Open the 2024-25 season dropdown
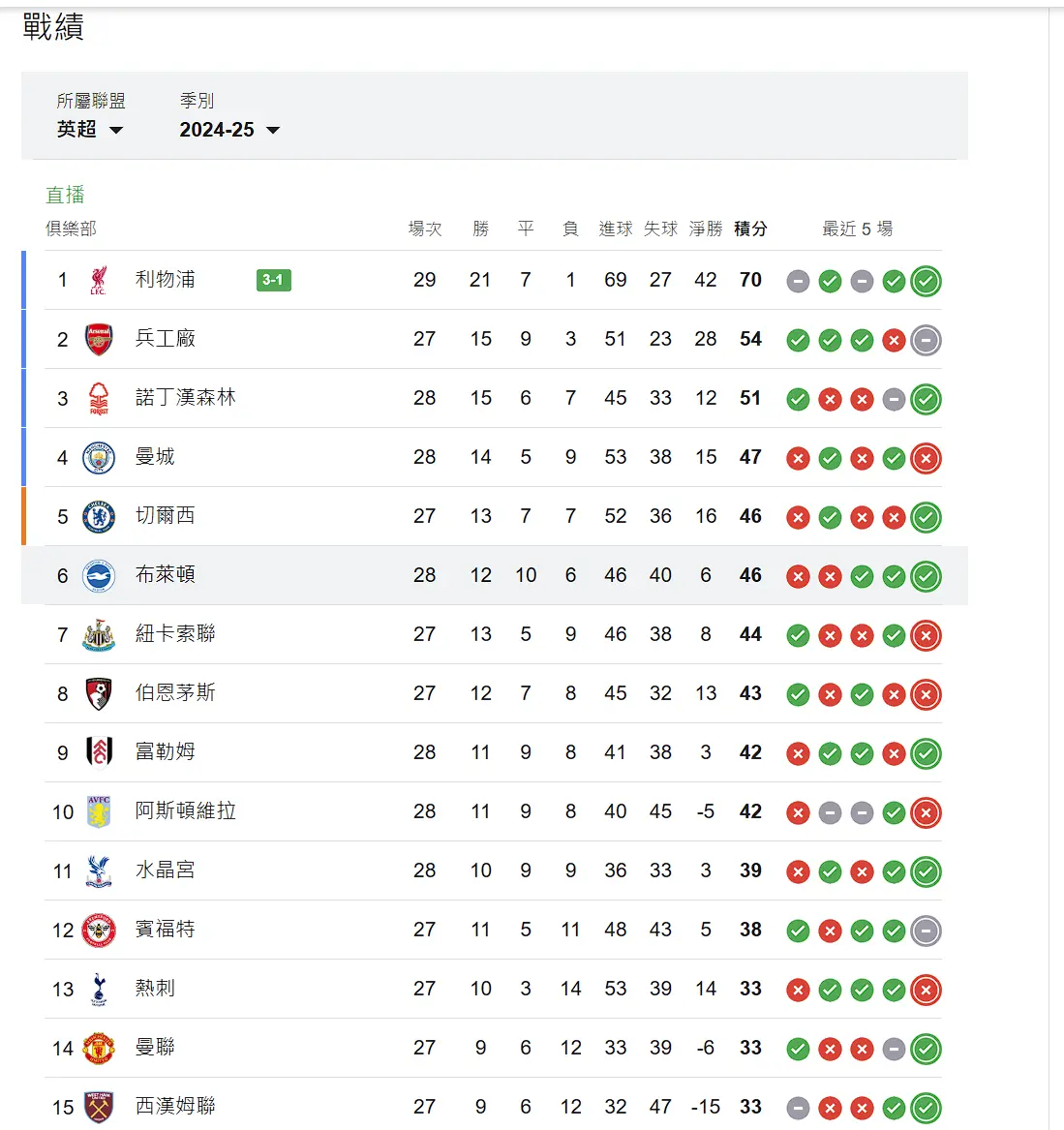The image size is (1064, 1130). [x=229, y=130]
